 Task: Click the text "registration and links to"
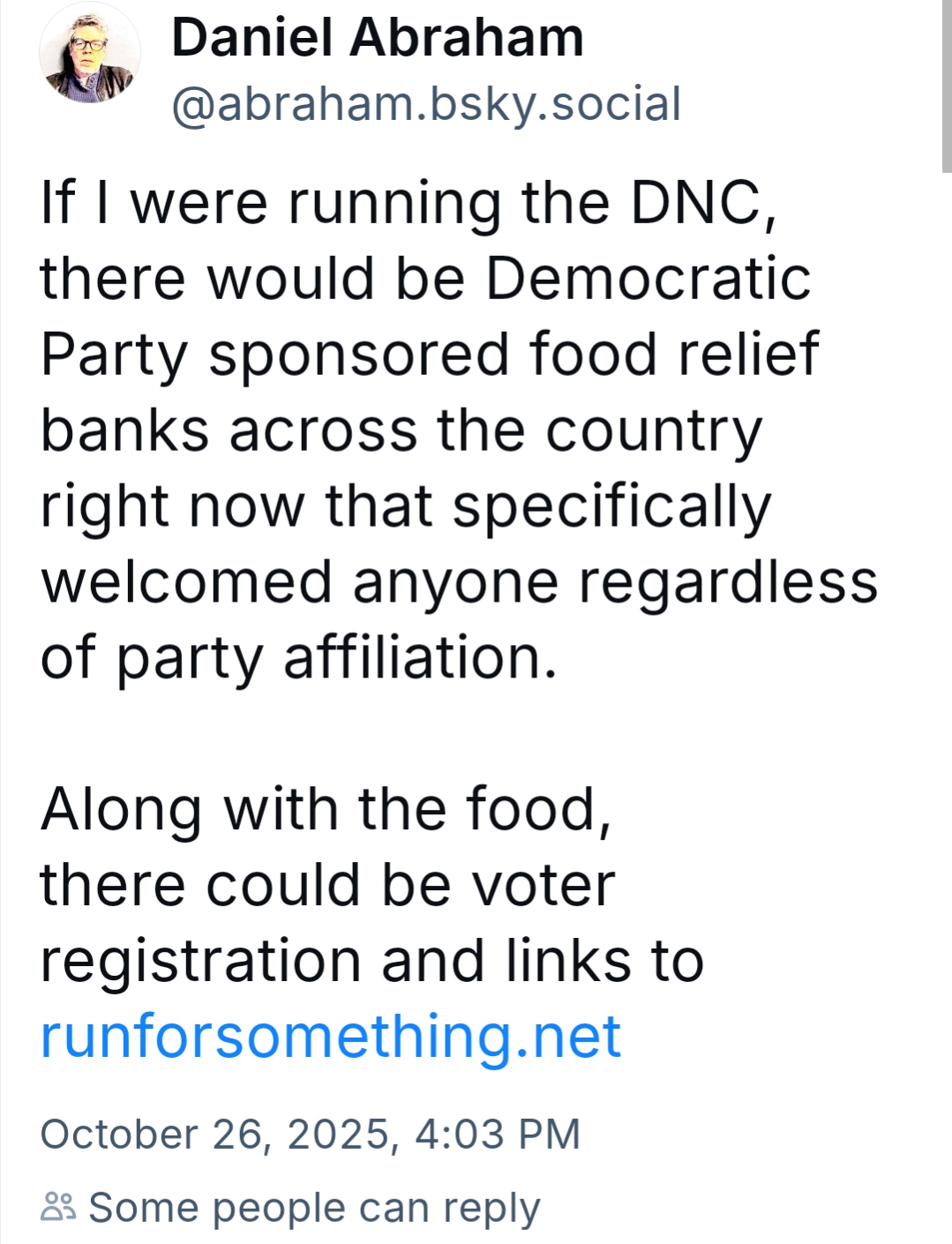point(371,961)
